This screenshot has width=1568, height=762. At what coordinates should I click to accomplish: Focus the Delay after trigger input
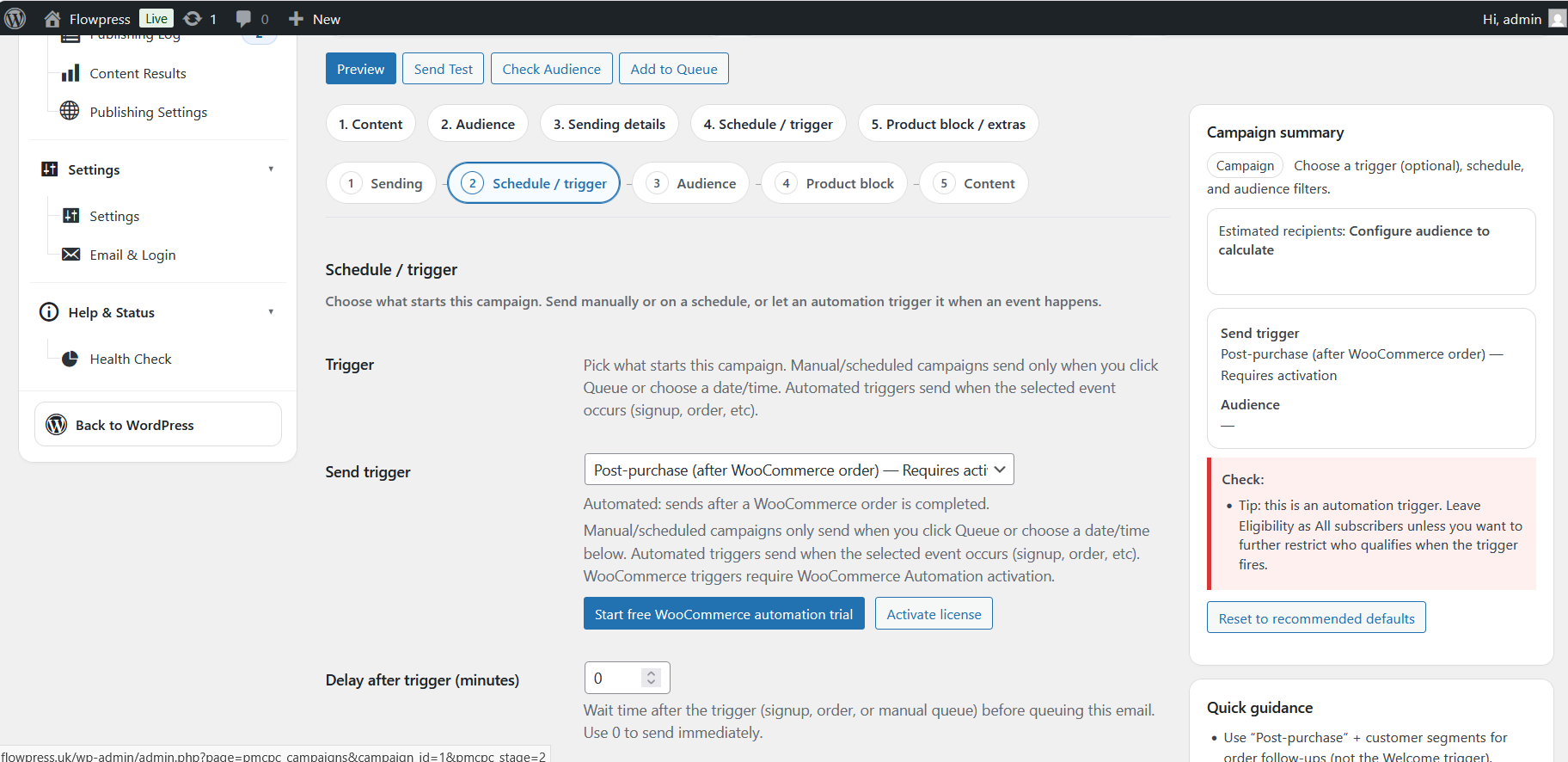click(627, 678)
